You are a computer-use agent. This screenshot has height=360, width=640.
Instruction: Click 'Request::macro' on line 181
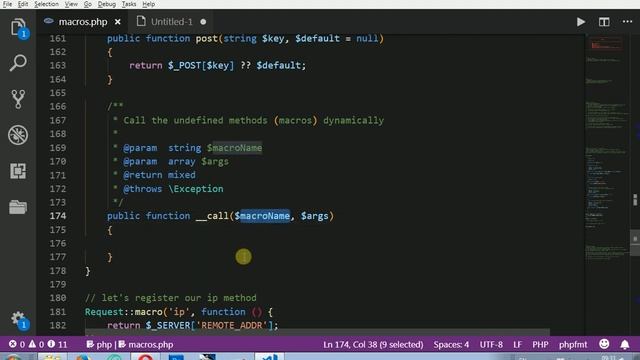[124, 312]
